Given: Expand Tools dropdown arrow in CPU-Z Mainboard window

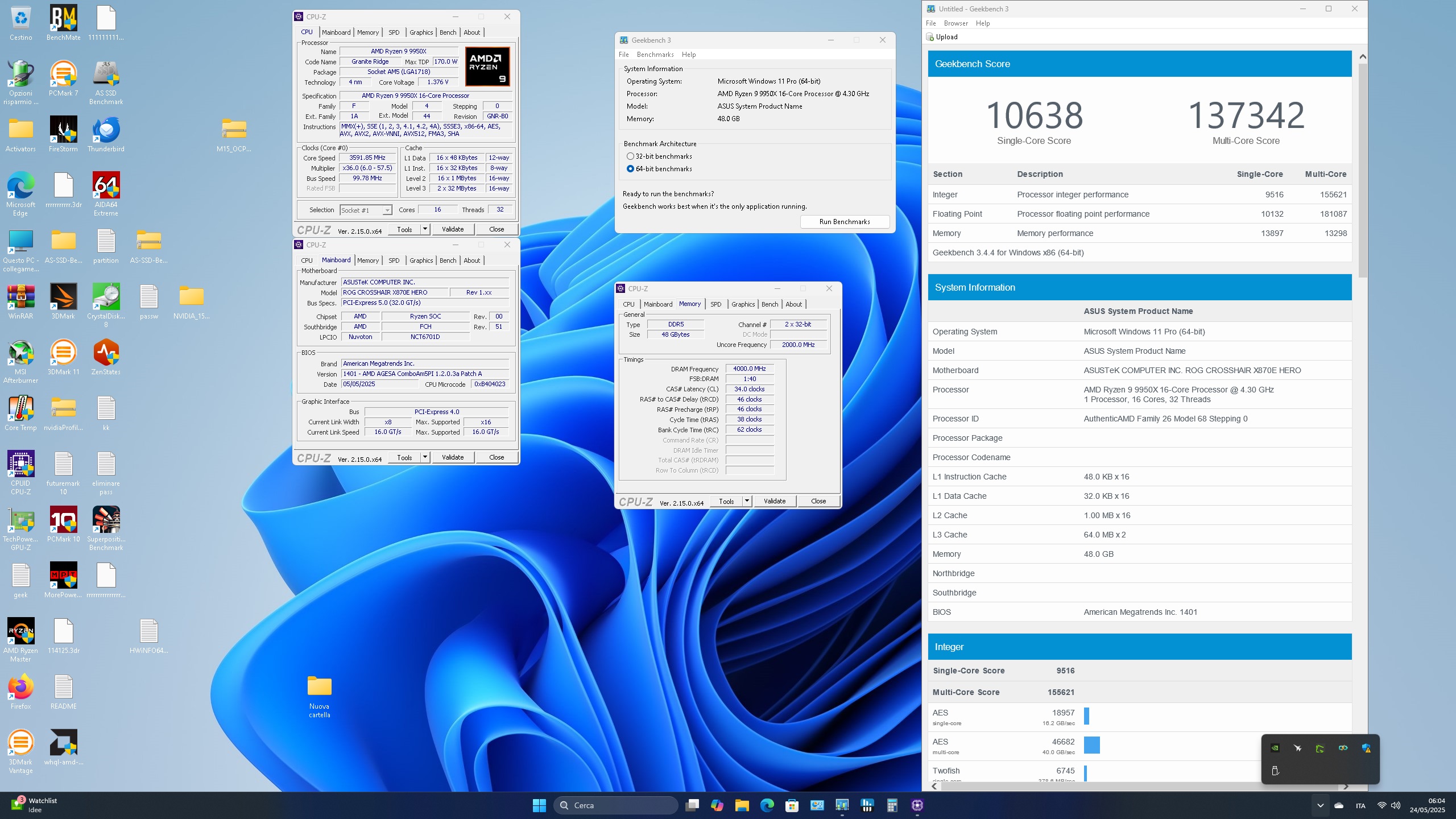Looking at the screenshot, I should (425, 457).
